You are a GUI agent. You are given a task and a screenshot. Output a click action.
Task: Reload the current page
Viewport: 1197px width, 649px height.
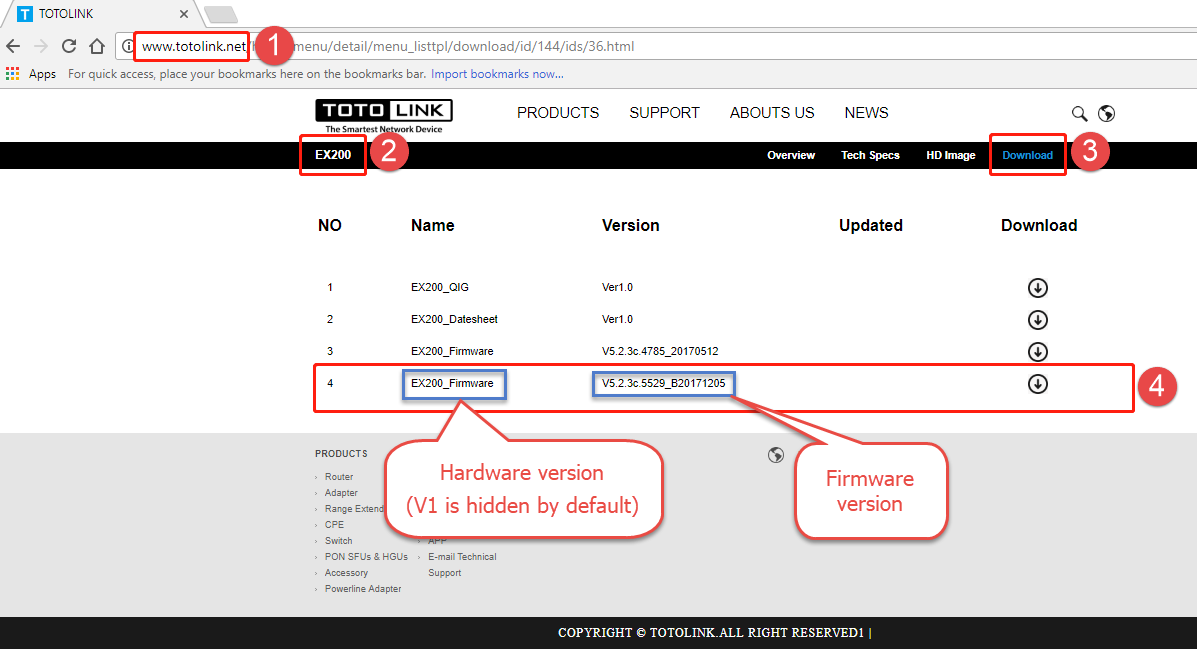point(69,47)
